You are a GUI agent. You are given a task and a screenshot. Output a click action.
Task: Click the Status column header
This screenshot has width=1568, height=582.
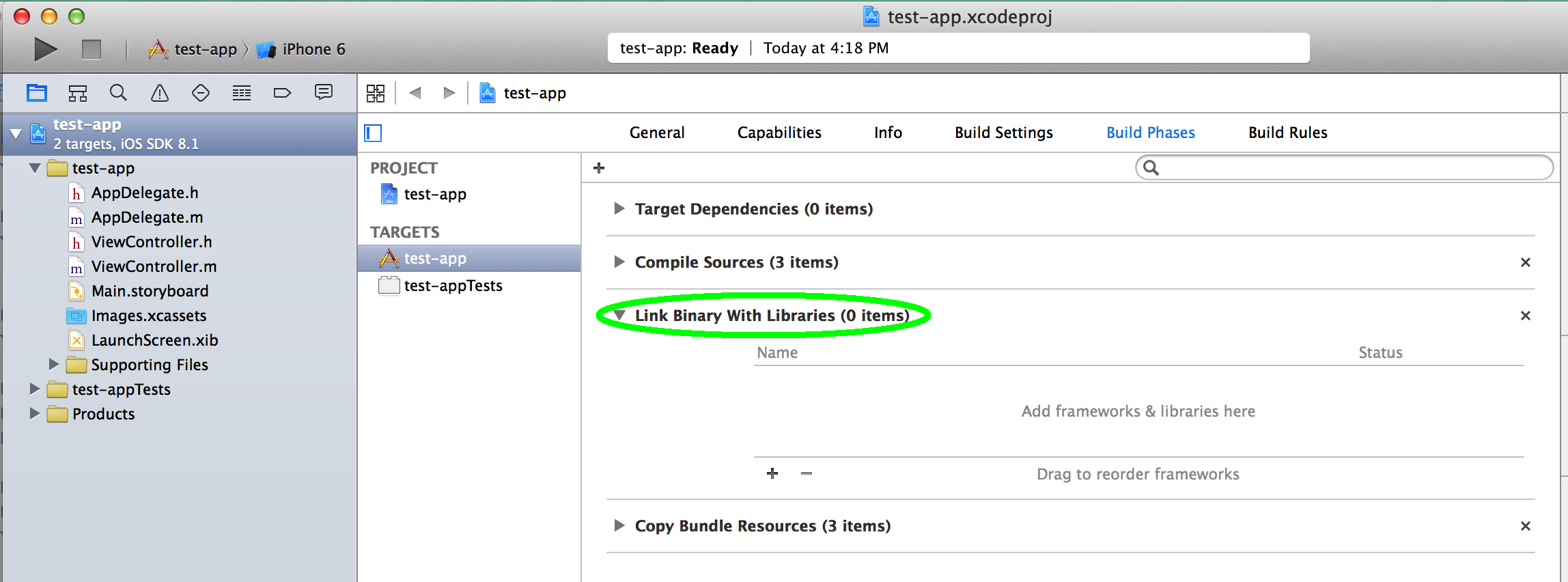tap(1380, 352)
